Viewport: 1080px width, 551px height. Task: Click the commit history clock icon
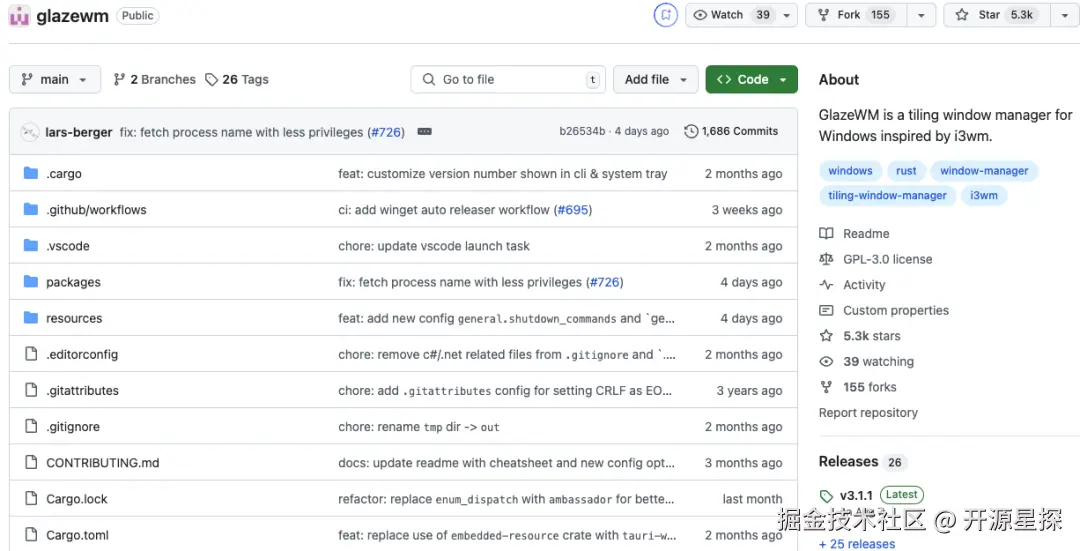tap(691, 132)
